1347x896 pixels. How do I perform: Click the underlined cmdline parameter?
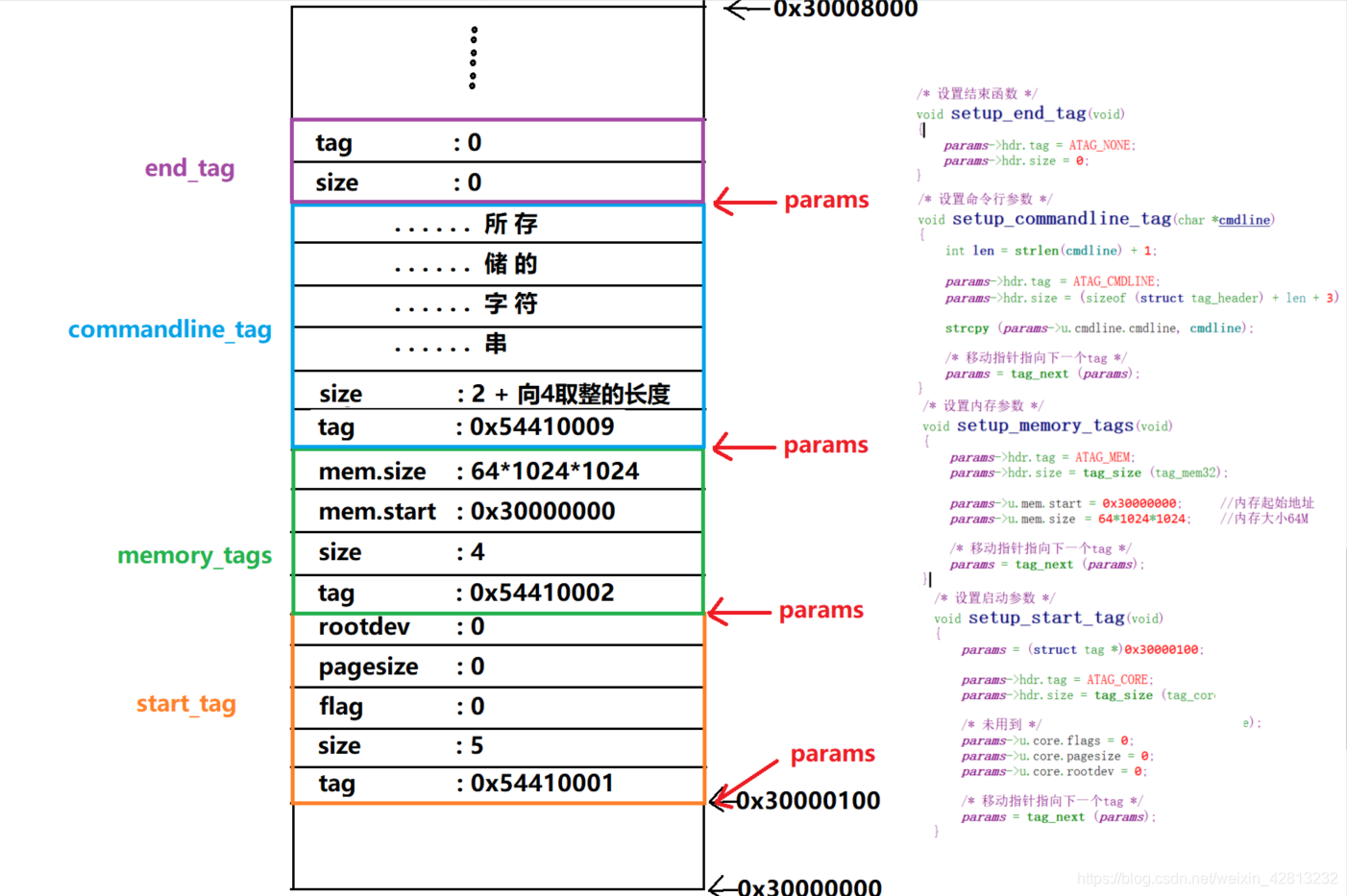coord(1243,220)
